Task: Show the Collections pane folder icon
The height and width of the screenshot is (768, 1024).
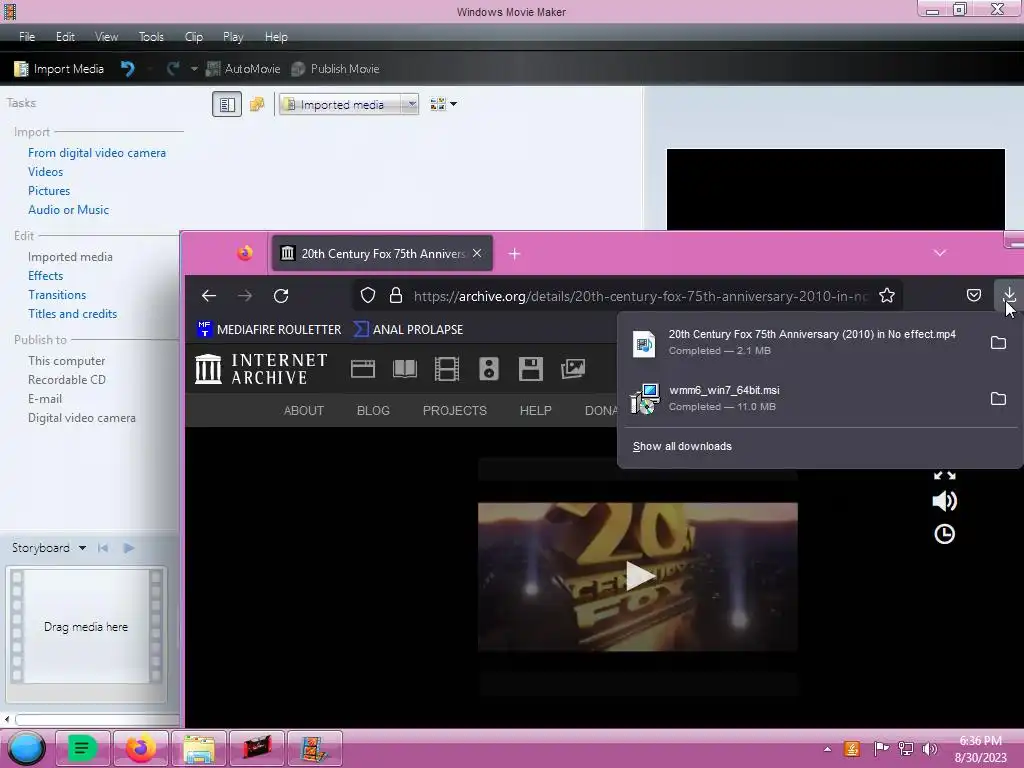Action: (257, 104)
